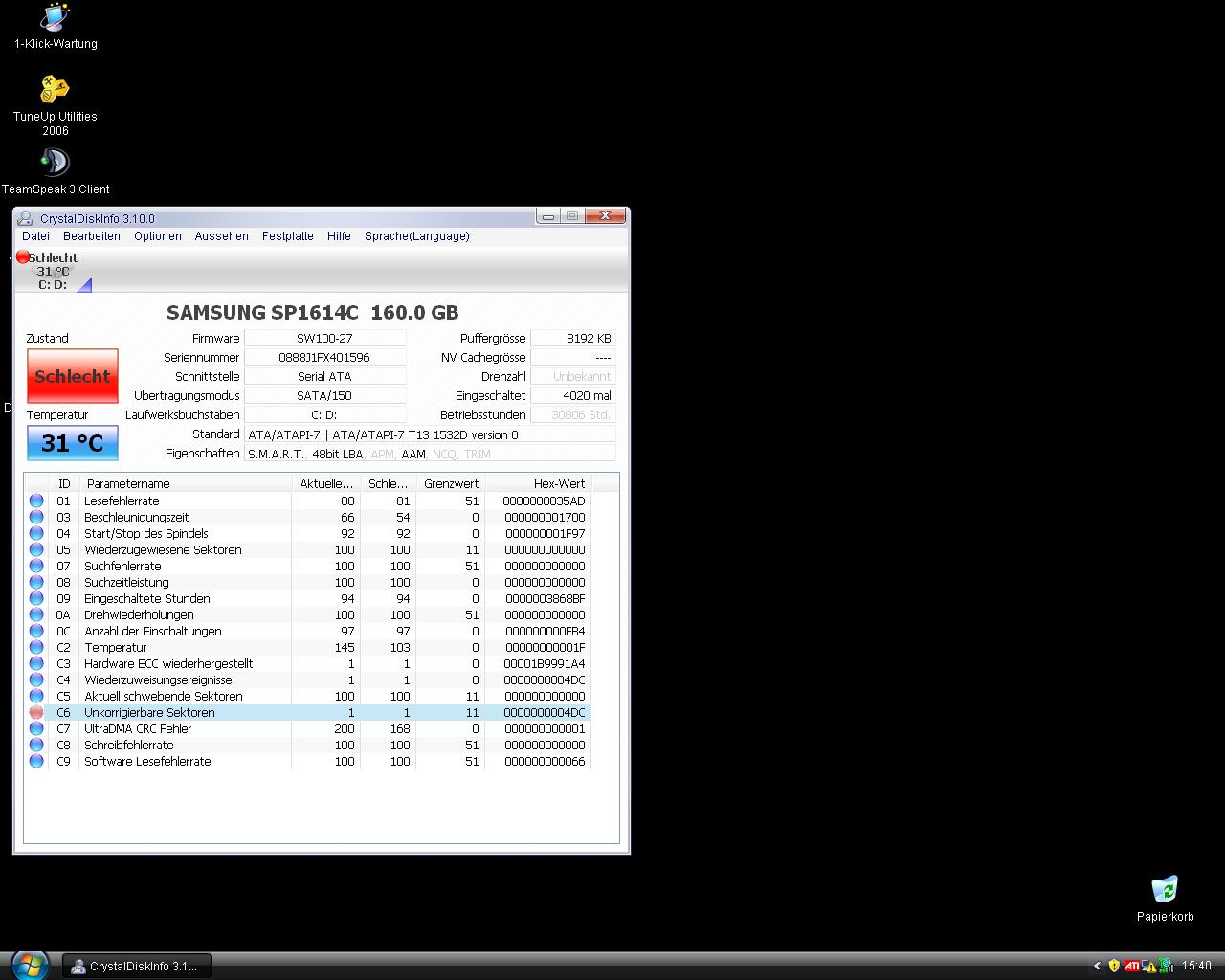Click the Eigenschaften field S.M.A.R.T.

(430, 454)
